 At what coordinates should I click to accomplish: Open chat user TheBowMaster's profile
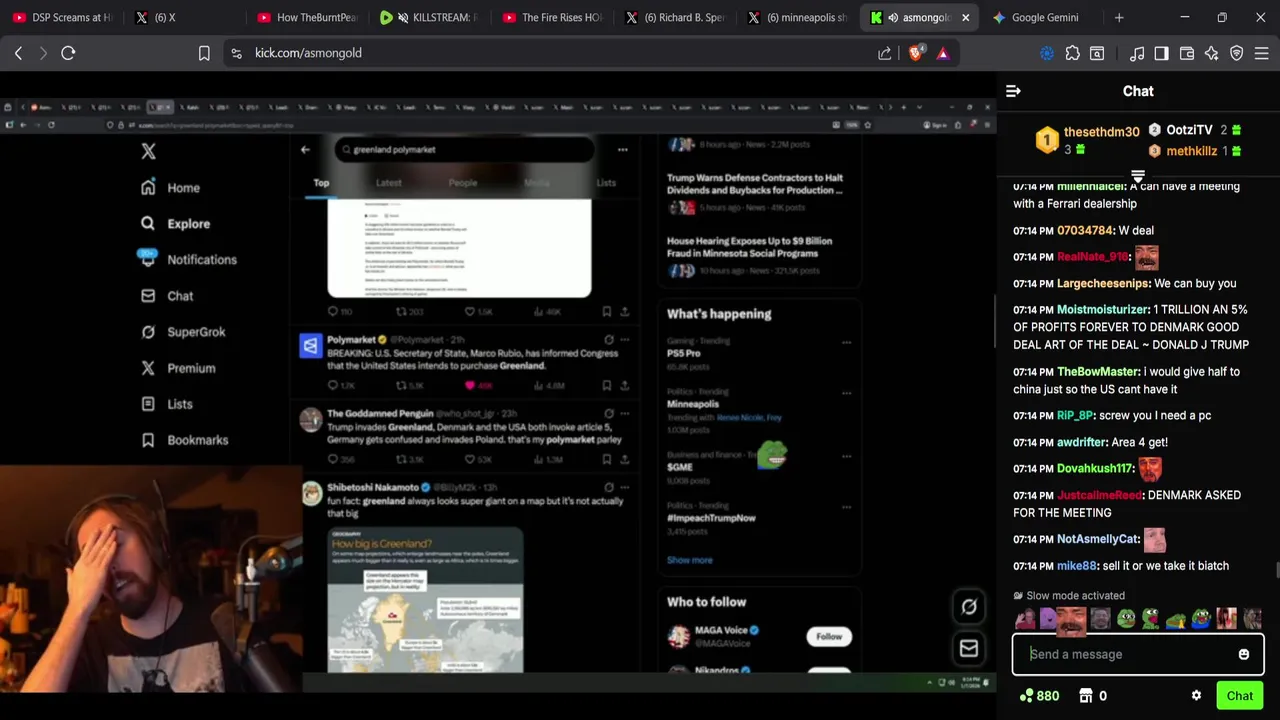click(1098, 372)
